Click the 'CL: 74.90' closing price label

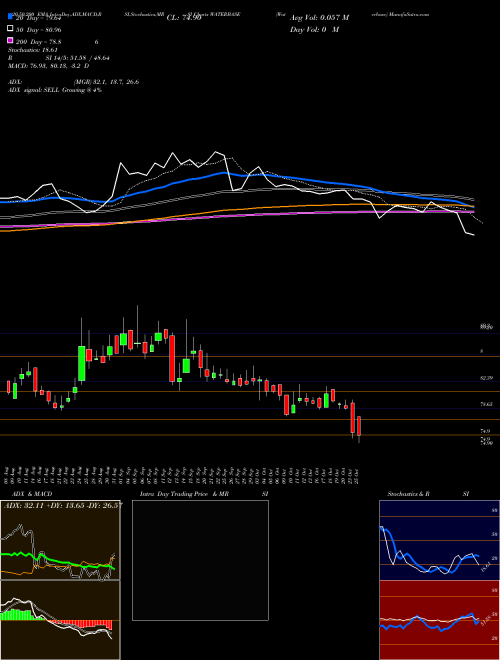point(184,17)
